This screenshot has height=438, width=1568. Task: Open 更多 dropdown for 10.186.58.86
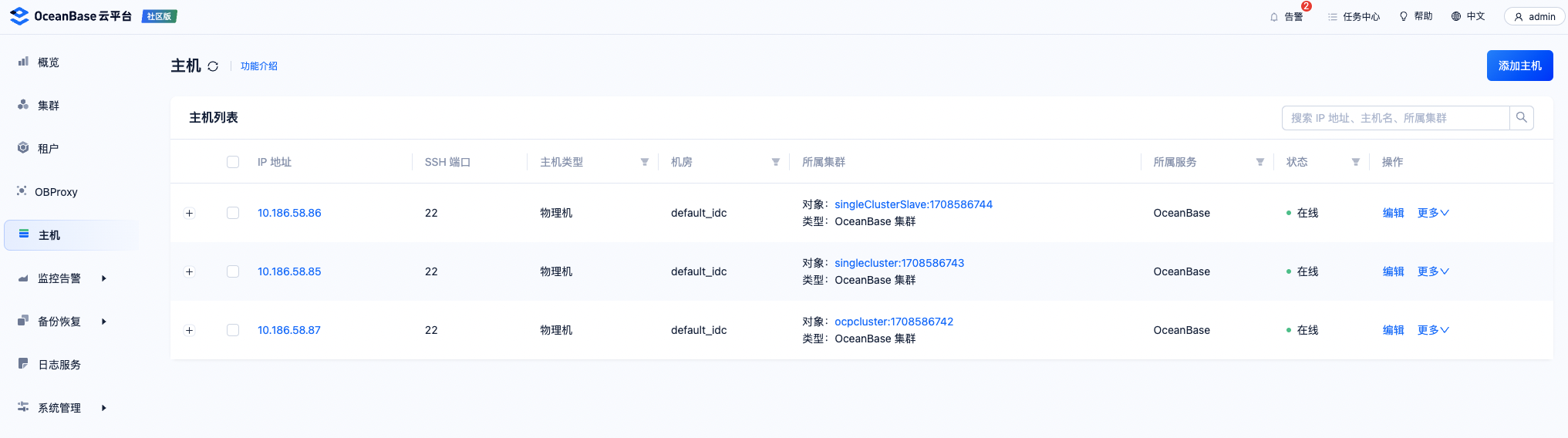pos(1433,213)
